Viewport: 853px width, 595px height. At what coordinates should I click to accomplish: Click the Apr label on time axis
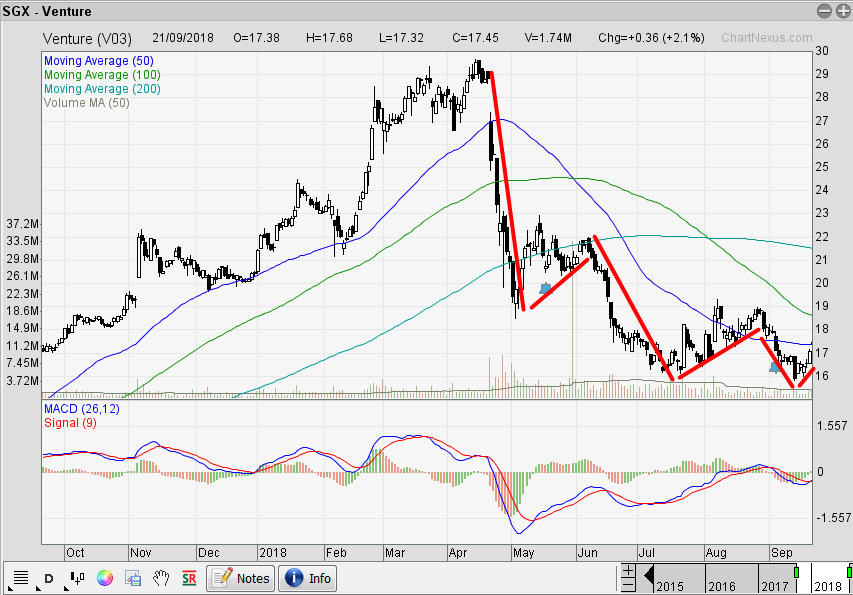click(x=458, y=553)
